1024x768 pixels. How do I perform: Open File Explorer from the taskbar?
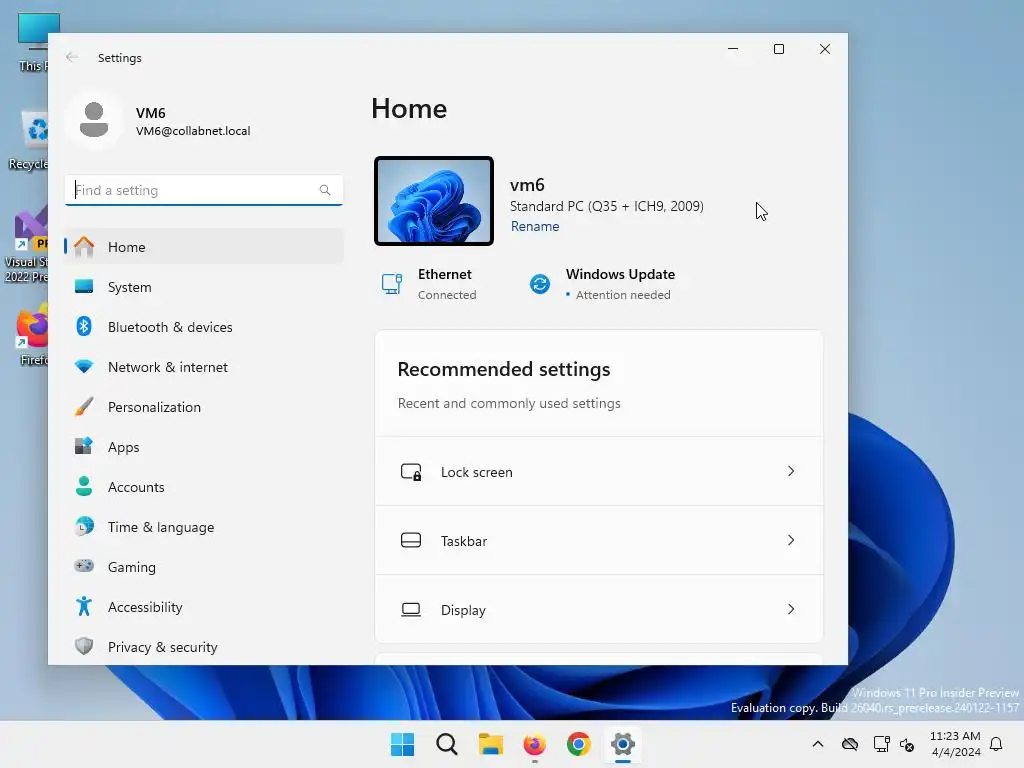(x=490, y=744)
